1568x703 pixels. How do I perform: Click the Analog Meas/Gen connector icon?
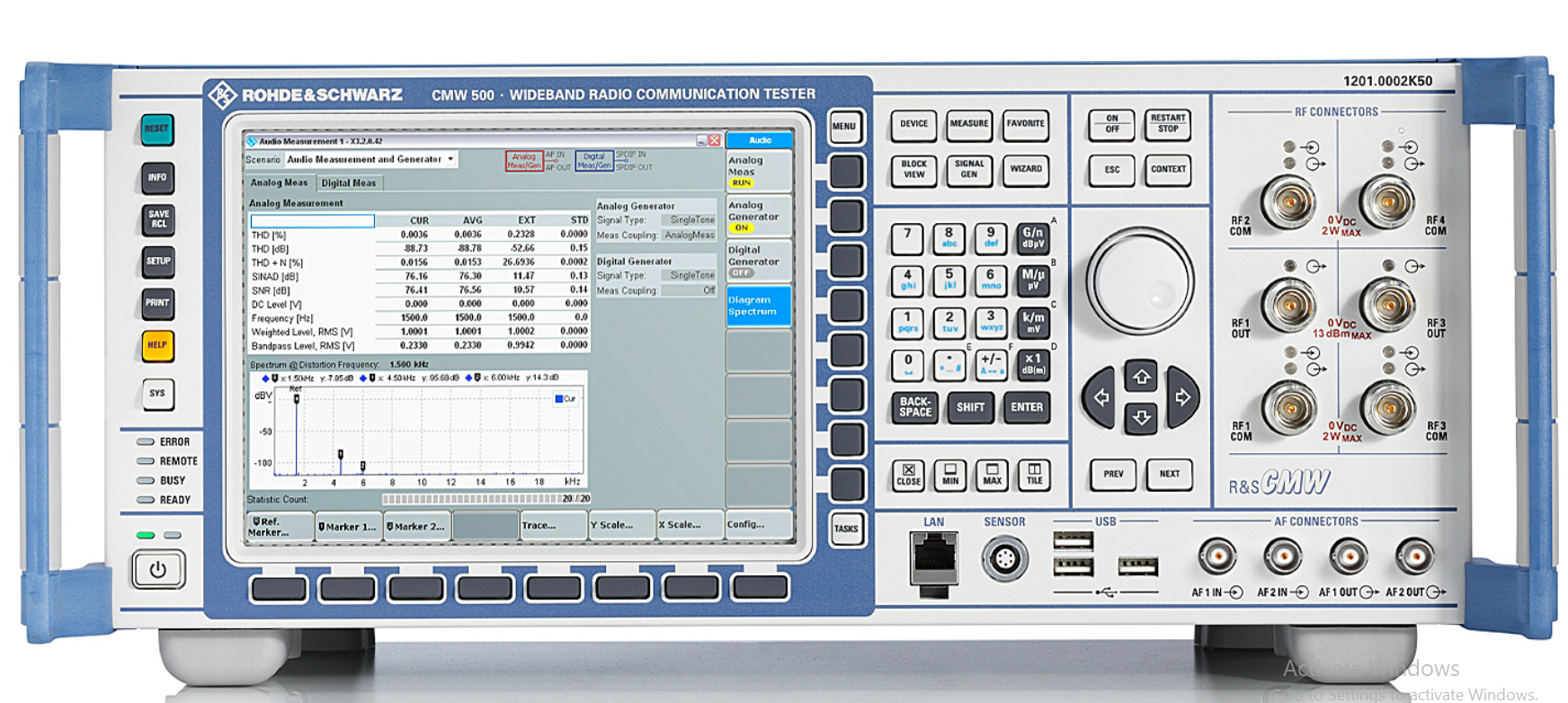point(524,161)
